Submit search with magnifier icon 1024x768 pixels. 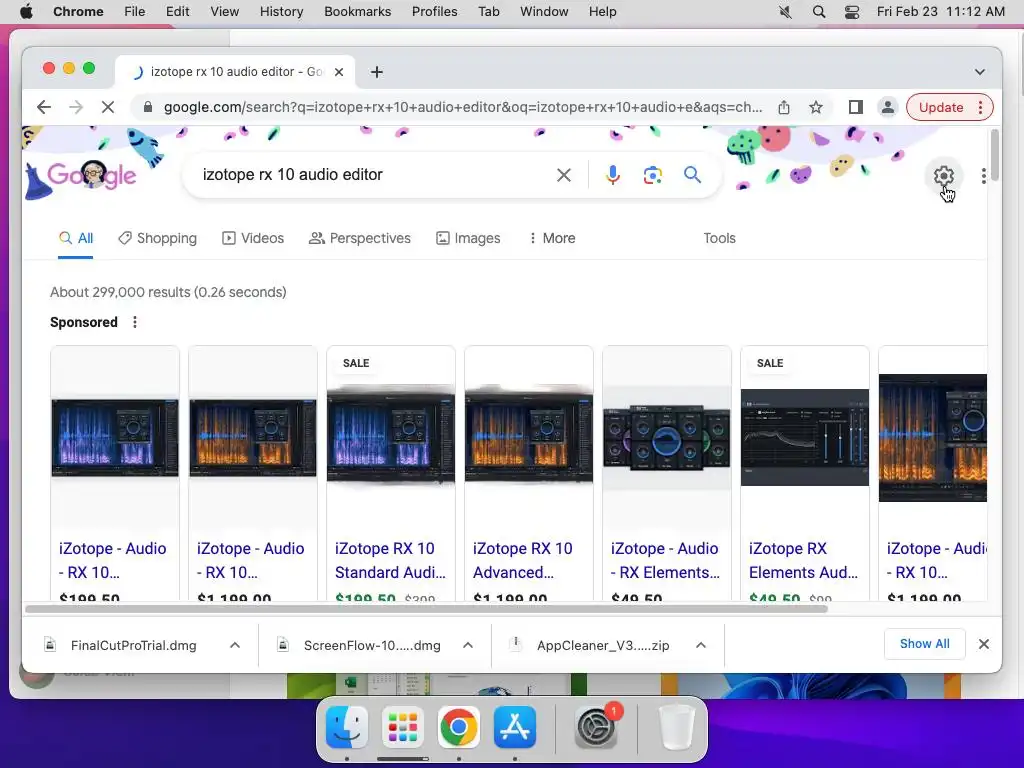point(692,174)
